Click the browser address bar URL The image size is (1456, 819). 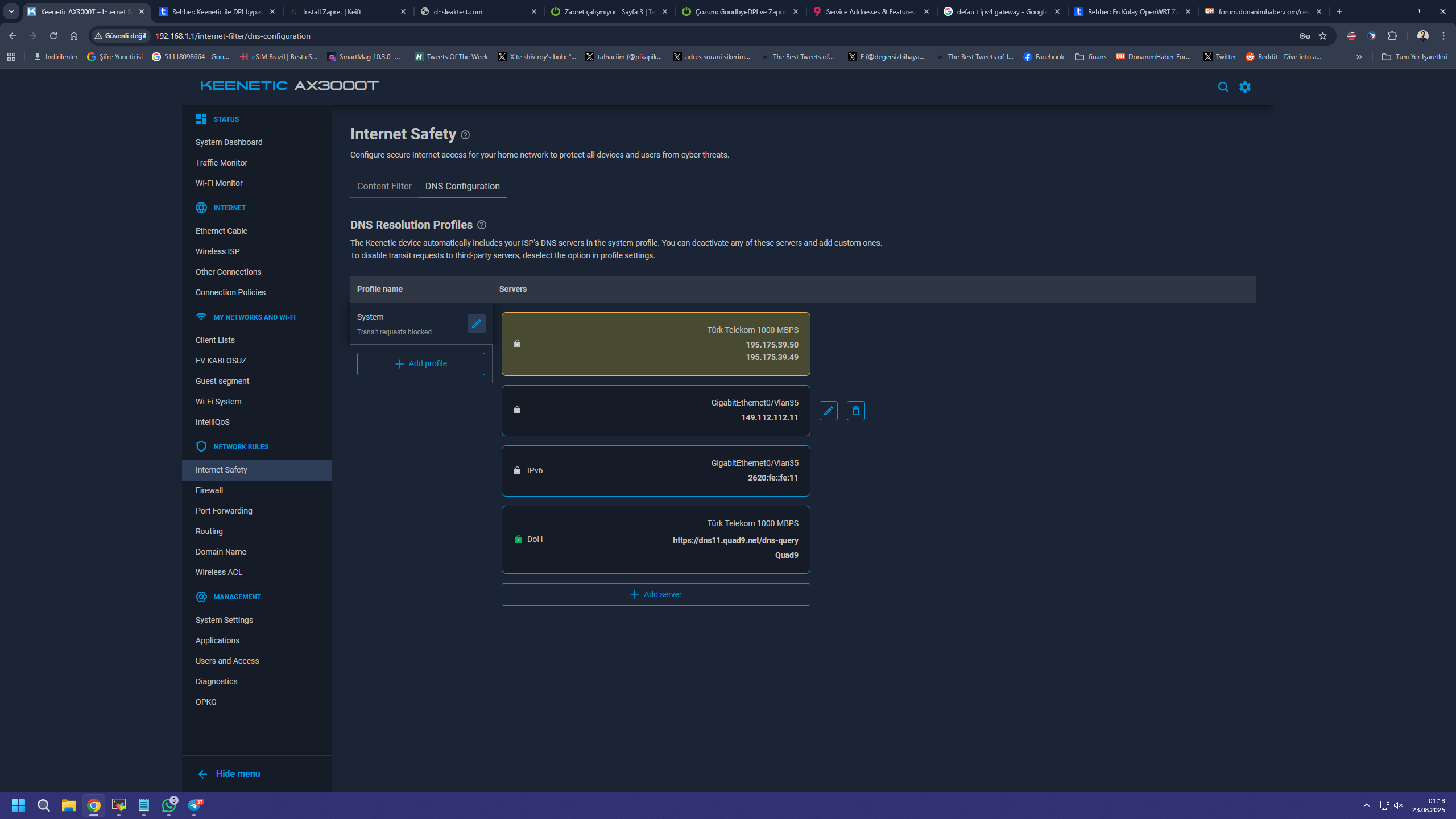click(233, 36)
